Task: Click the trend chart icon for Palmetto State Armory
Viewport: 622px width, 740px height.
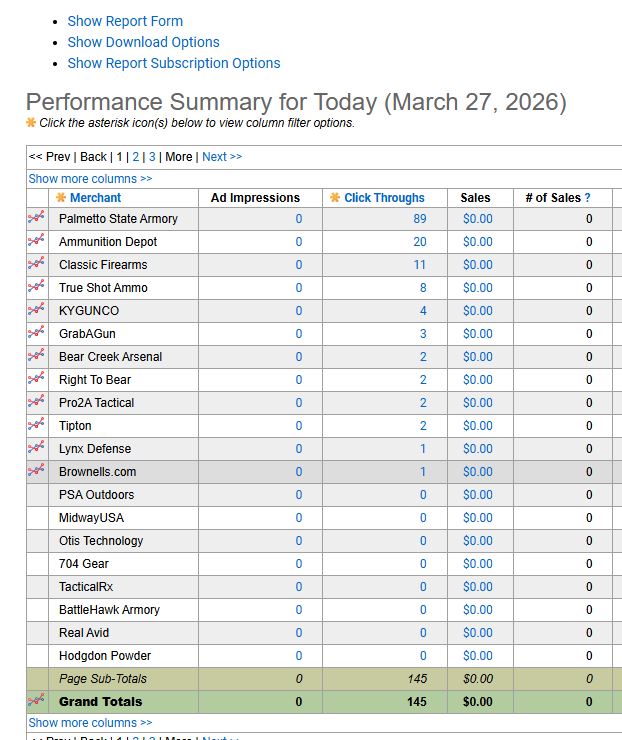Action: click(36, 219)
